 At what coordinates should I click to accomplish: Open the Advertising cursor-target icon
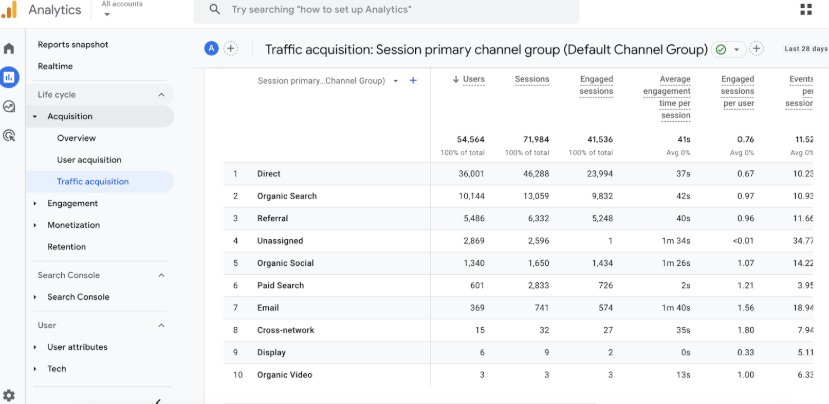coord(9,135)
